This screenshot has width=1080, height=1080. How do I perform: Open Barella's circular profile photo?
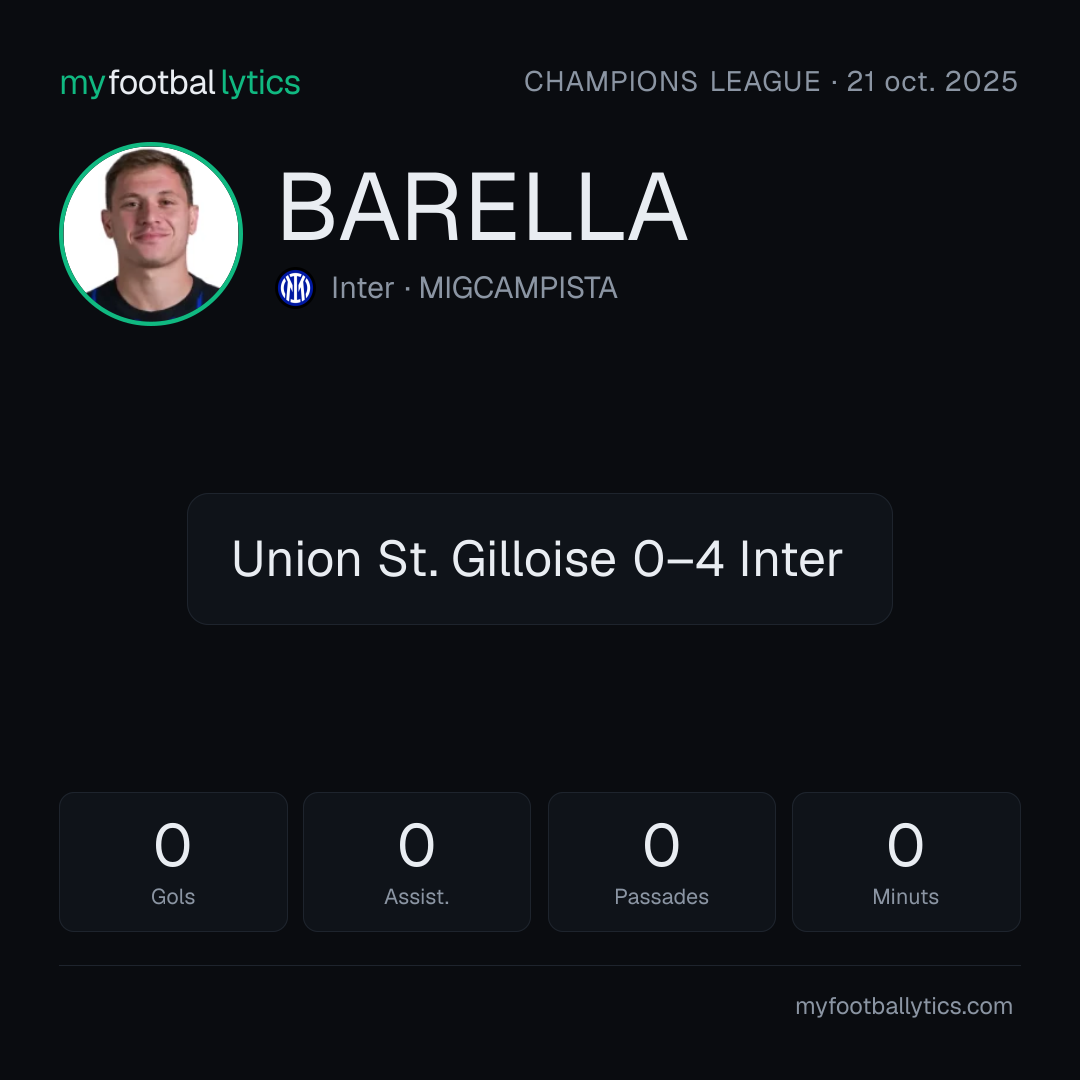tap(151, 233)
